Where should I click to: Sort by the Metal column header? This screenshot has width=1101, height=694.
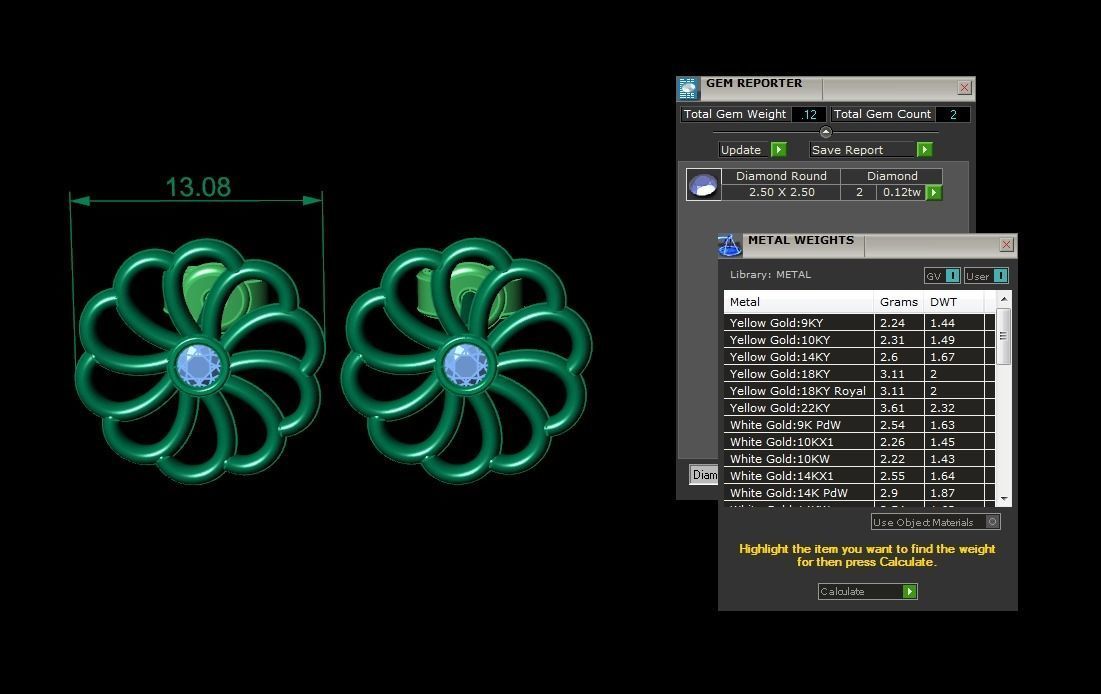(x=799, y=302)
